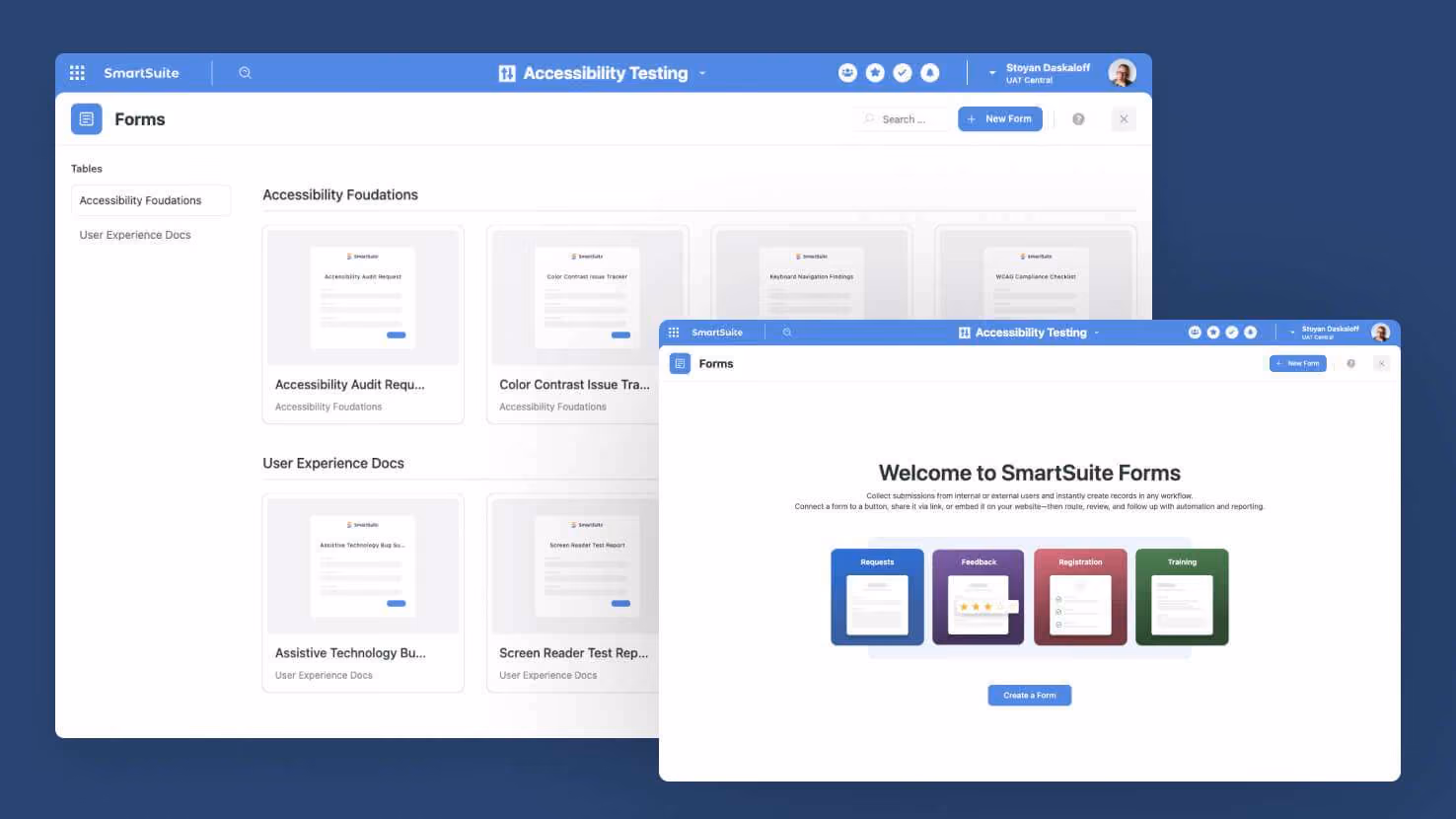This screenshot has width=1456, height=819.
Task: Expand the Accessibility Testing chevron in back window
Action: [702, 73]
